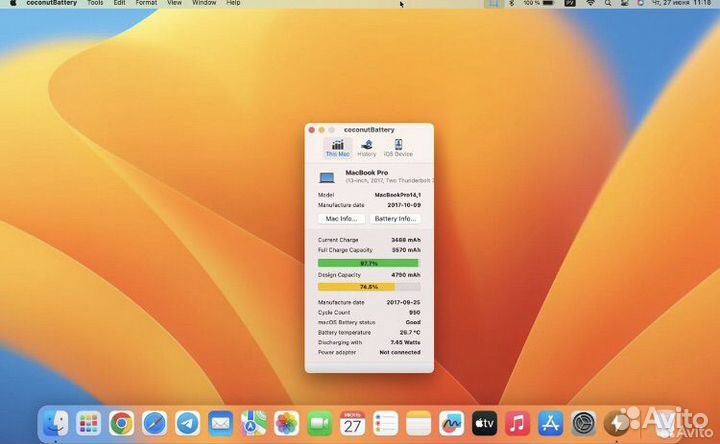Open the Window menu
The width and height of the screenshot is (720, 444).
click(x=204, y=3)
